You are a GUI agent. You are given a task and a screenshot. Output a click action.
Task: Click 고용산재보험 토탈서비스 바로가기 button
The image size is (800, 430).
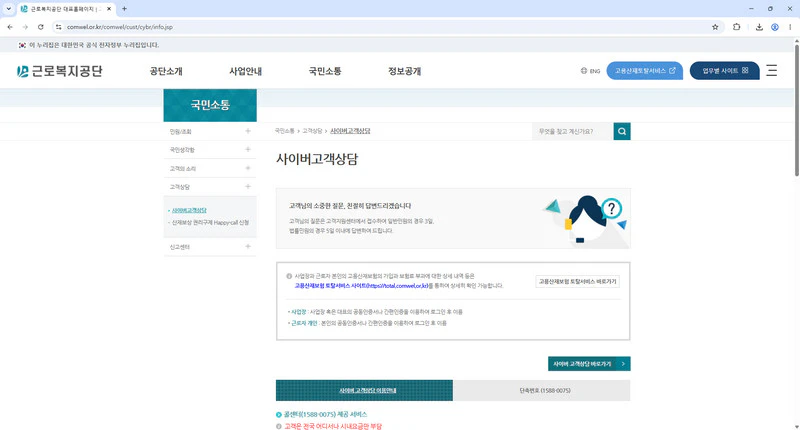(x=578, y=282)
